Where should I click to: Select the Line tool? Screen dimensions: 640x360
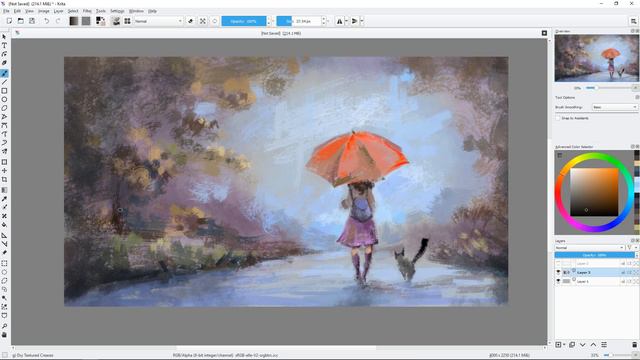coord(4,82)
